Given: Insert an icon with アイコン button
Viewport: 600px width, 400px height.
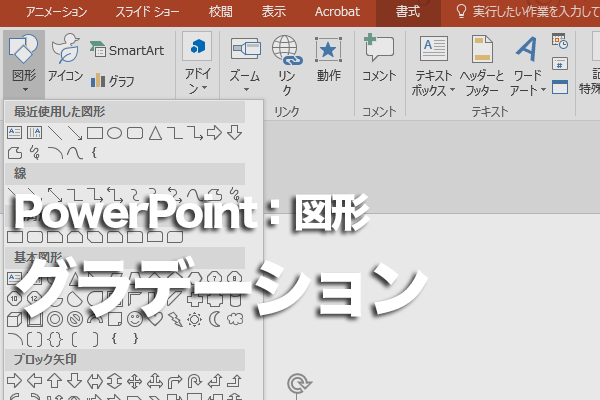Looking at the screenshot, I should [x=65, y=57].
